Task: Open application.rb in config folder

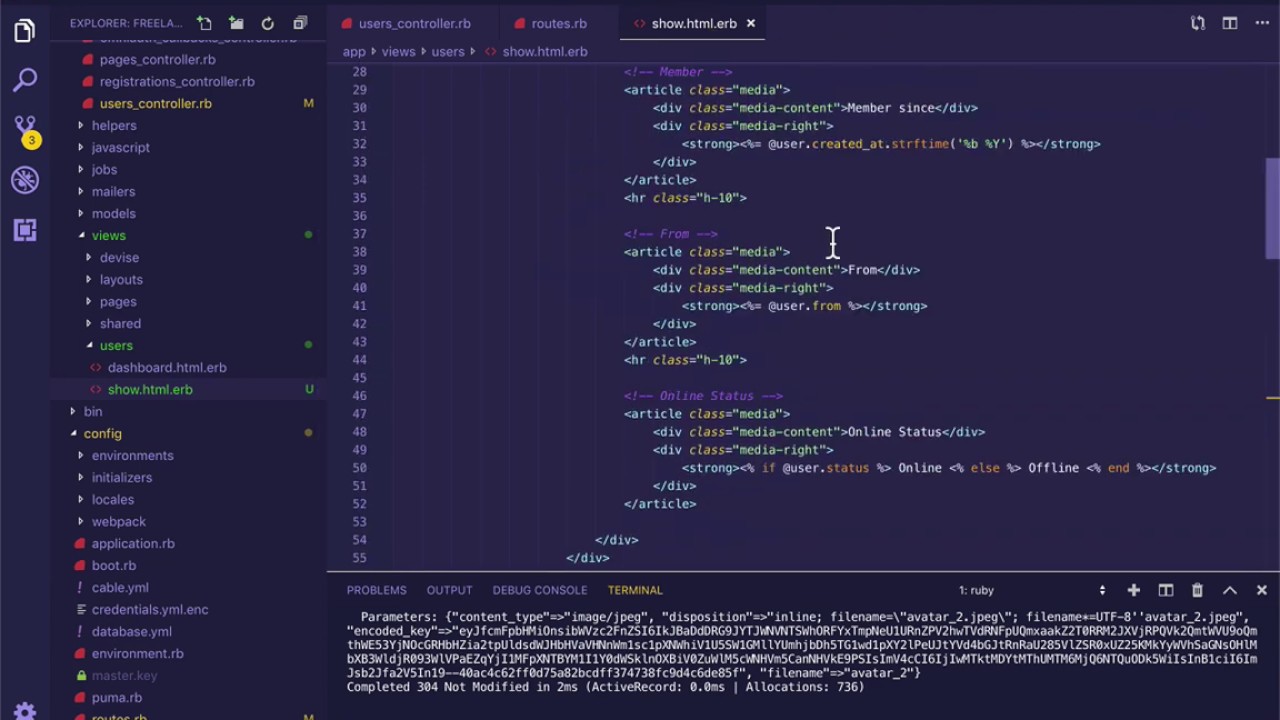Action: click(133, 543)
